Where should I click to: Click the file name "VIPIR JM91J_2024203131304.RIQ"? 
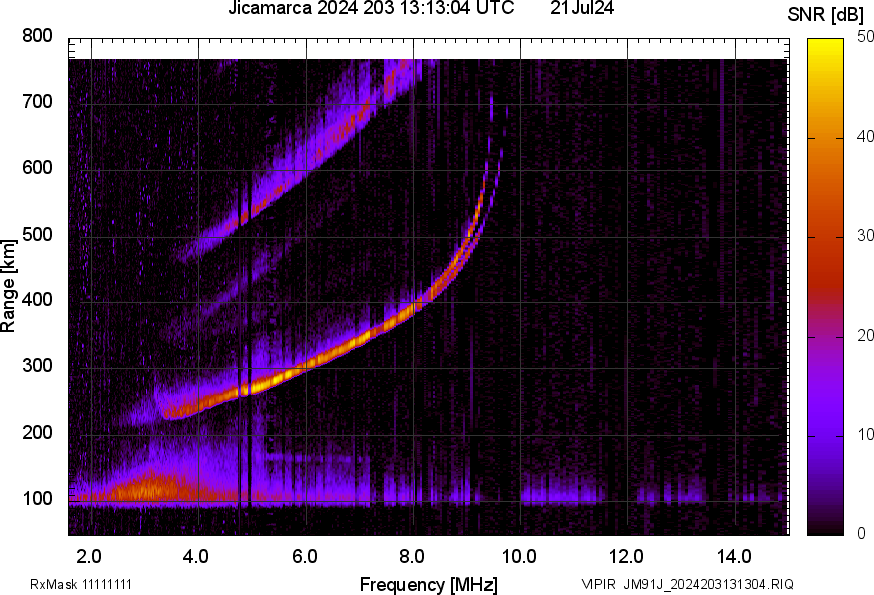tap(687, 584)
